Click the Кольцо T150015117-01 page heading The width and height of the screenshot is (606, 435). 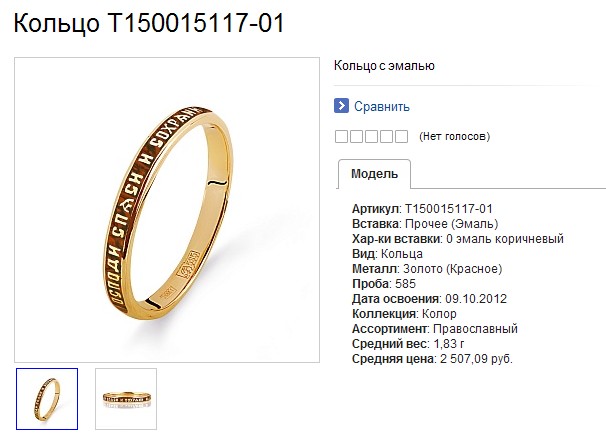[149, 23]
